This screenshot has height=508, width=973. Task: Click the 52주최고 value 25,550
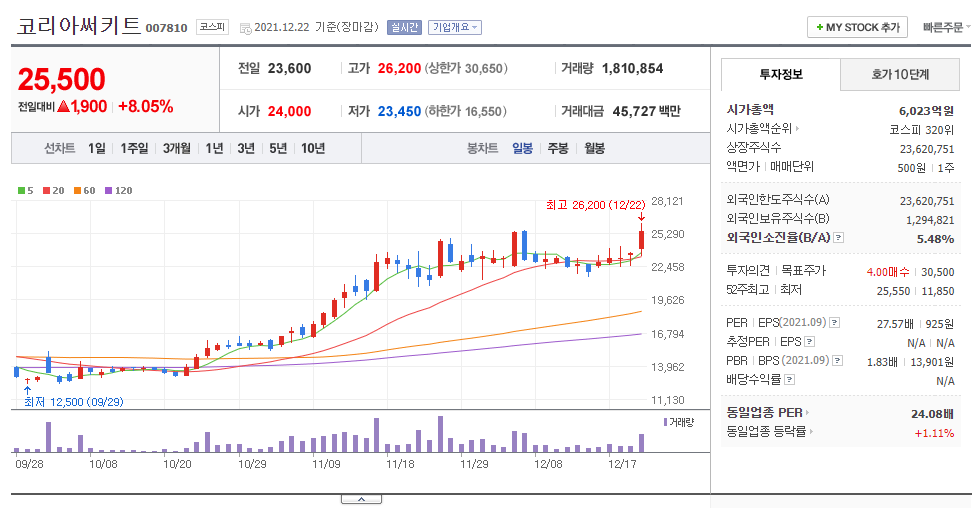tap(893, 291)
